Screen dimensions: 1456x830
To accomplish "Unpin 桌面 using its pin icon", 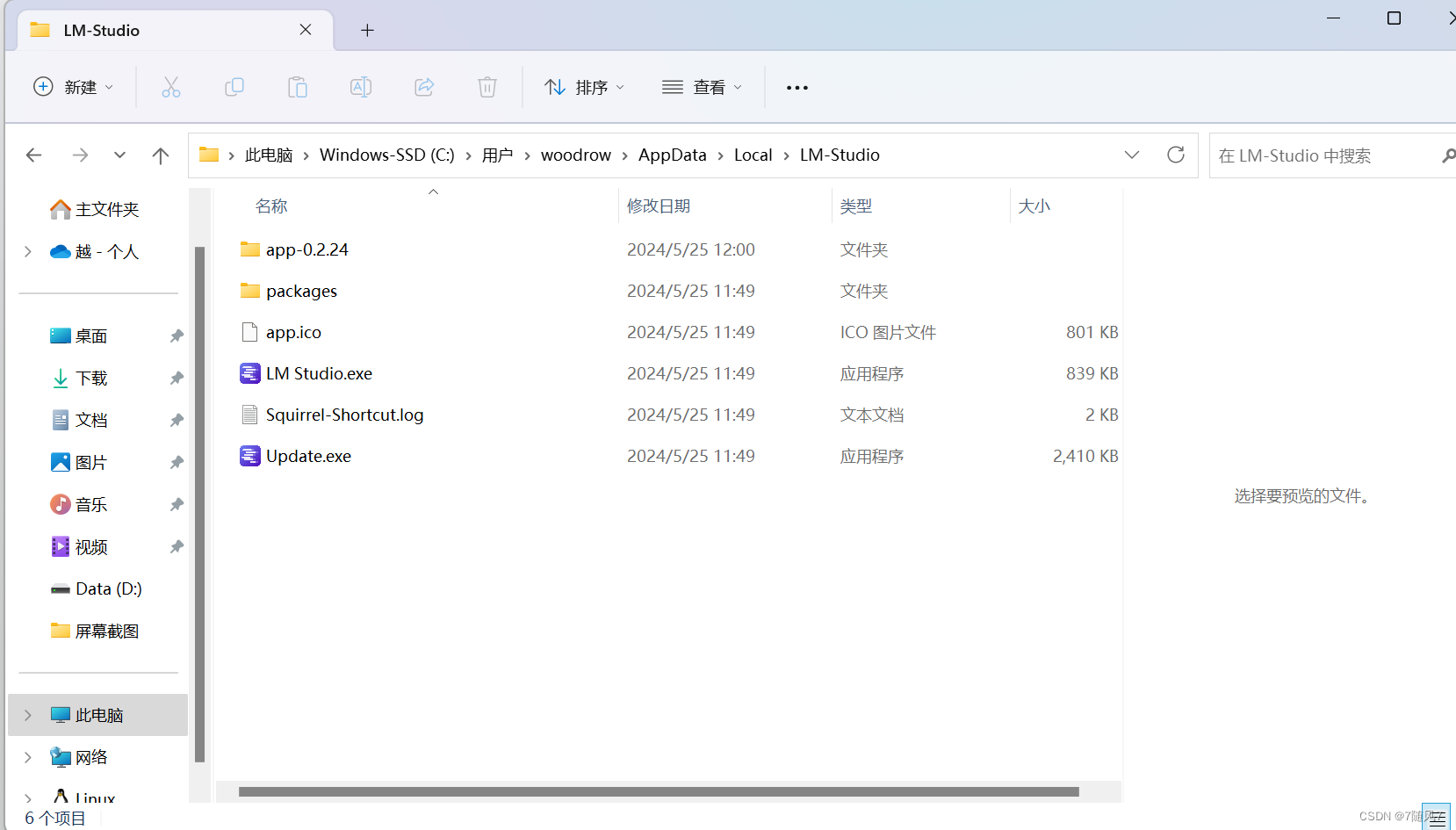I will click(x=177, y=336).
